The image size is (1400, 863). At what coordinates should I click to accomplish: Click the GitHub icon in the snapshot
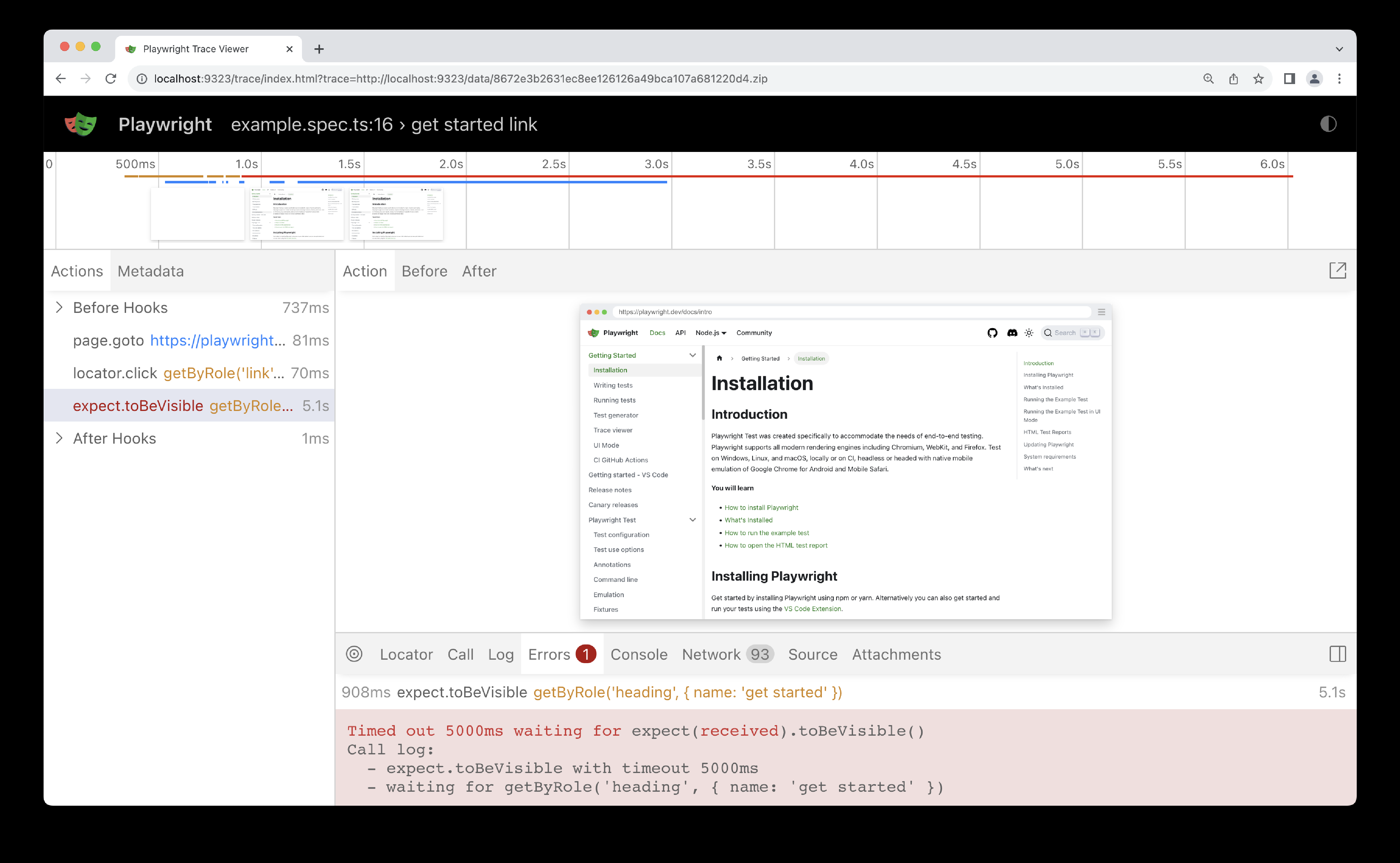992,333
